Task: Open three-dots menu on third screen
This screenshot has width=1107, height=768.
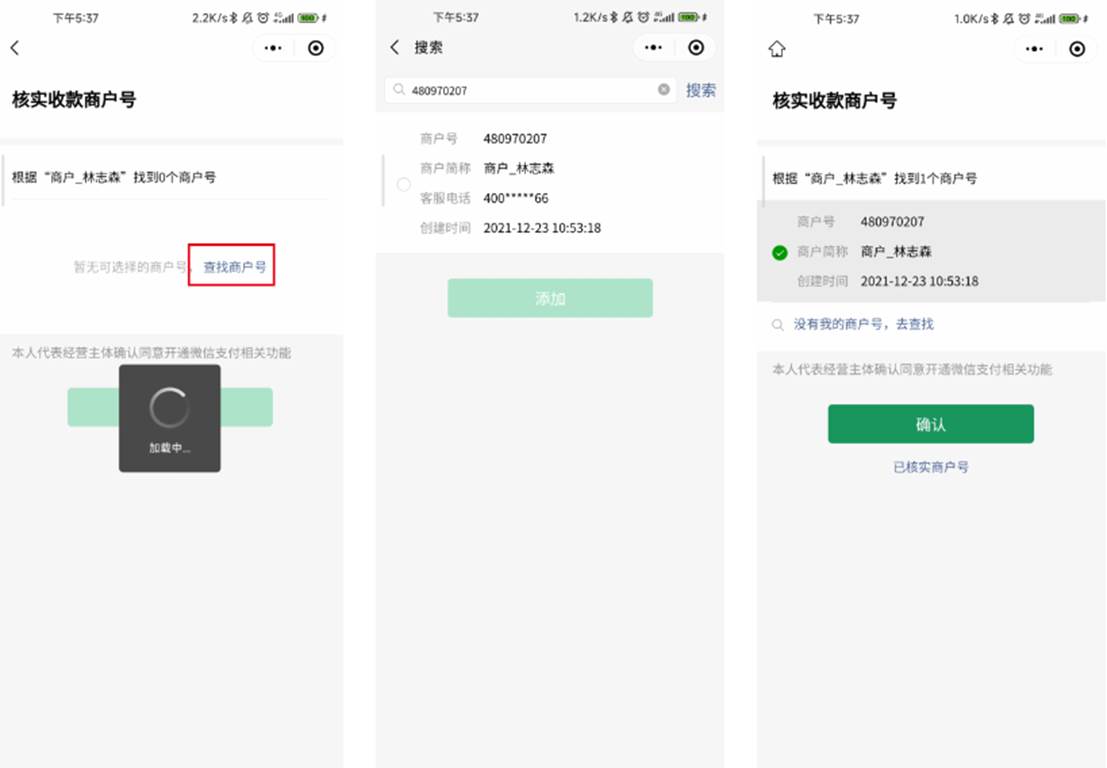Action: point(1034,49)
